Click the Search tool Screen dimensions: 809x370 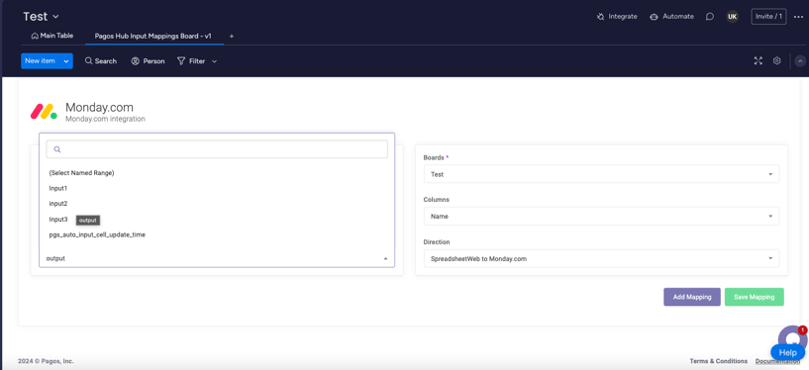pyautogui.click(x=101, y=61)
